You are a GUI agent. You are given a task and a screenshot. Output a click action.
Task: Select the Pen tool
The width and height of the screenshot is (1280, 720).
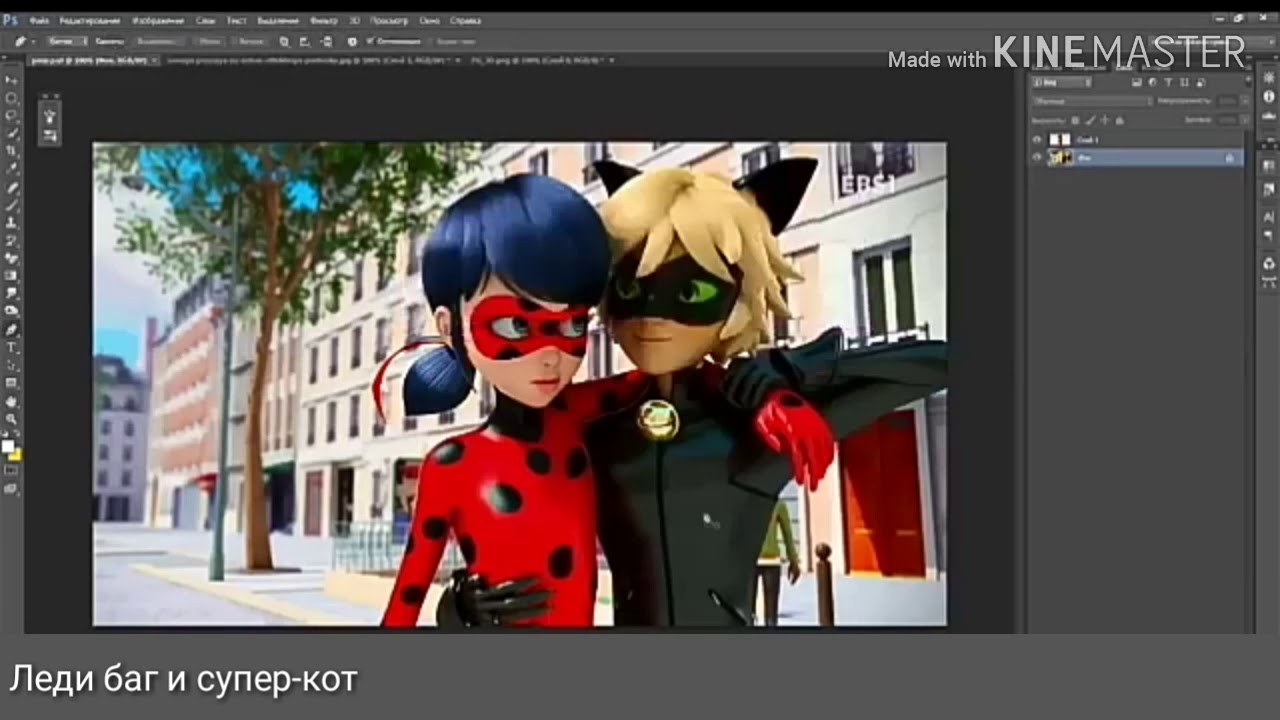pyautogui.click(x=11, y=328)
